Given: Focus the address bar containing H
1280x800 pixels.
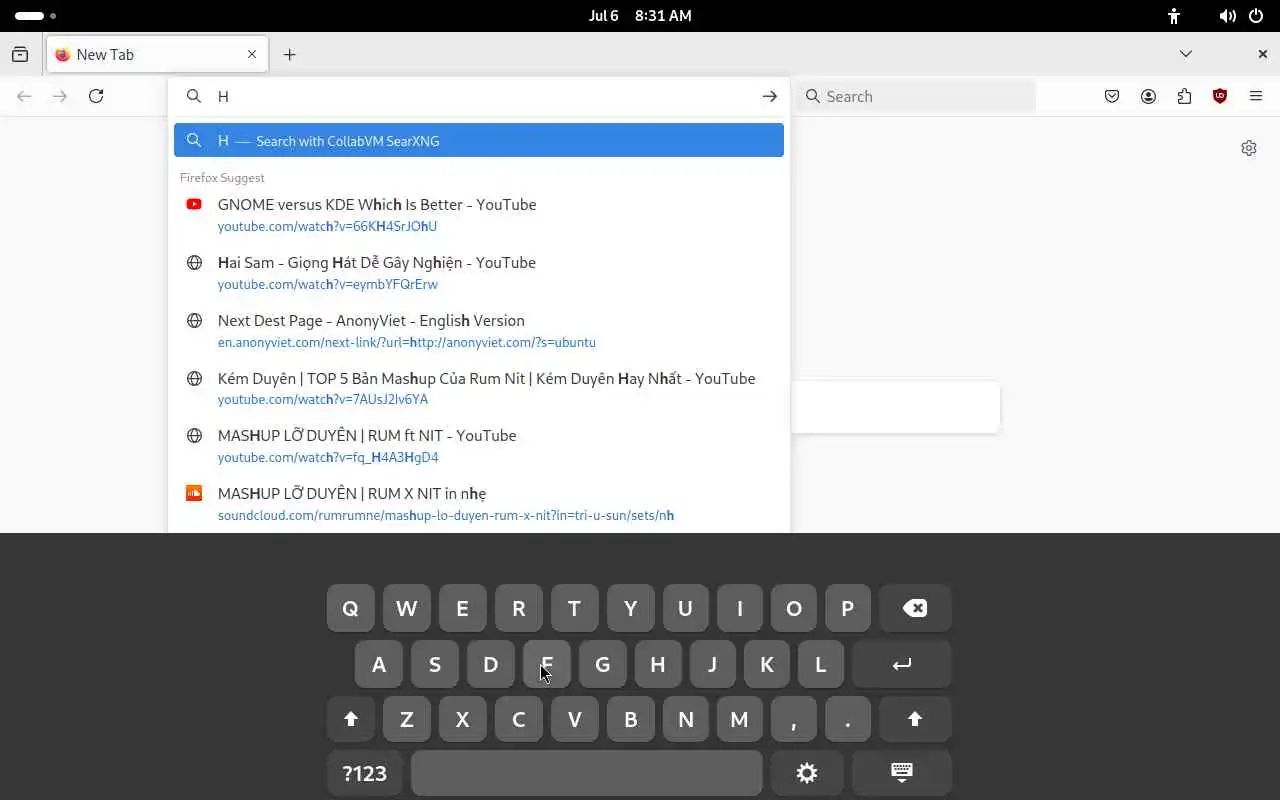Looking at the screenshot, I should pos(480,96).
